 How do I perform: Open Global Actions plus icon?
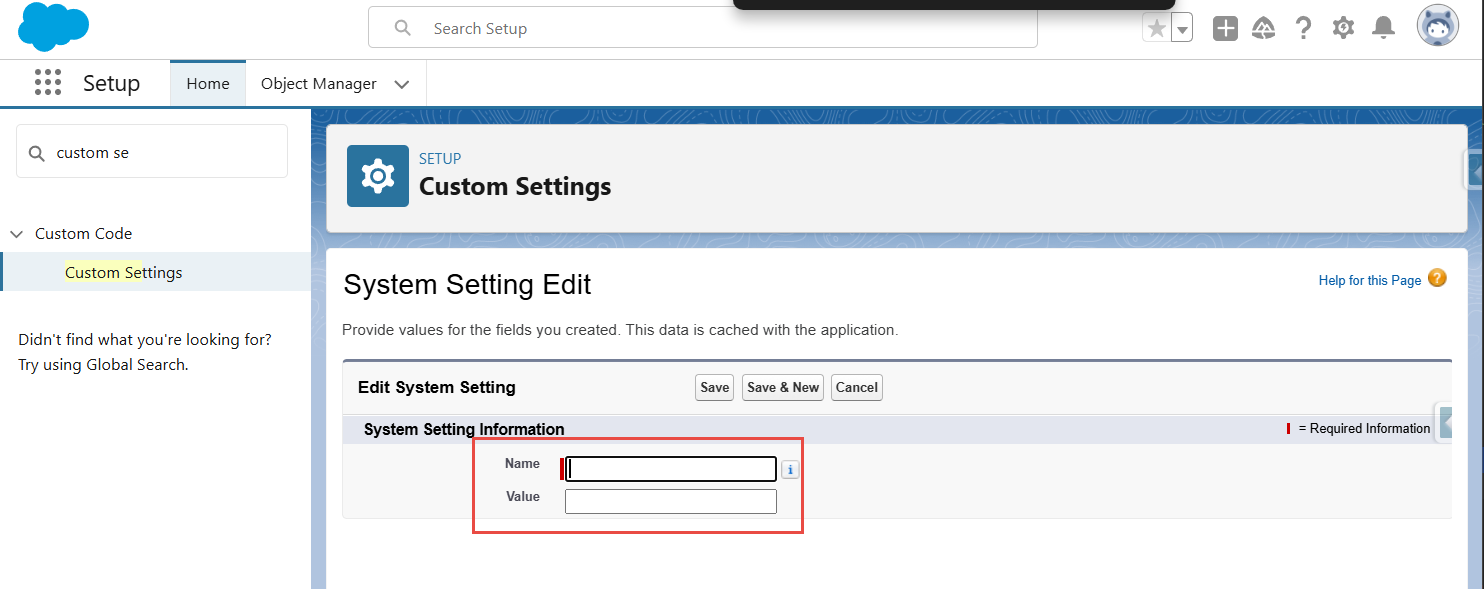pyautogui.click(x=1225, y=28)
